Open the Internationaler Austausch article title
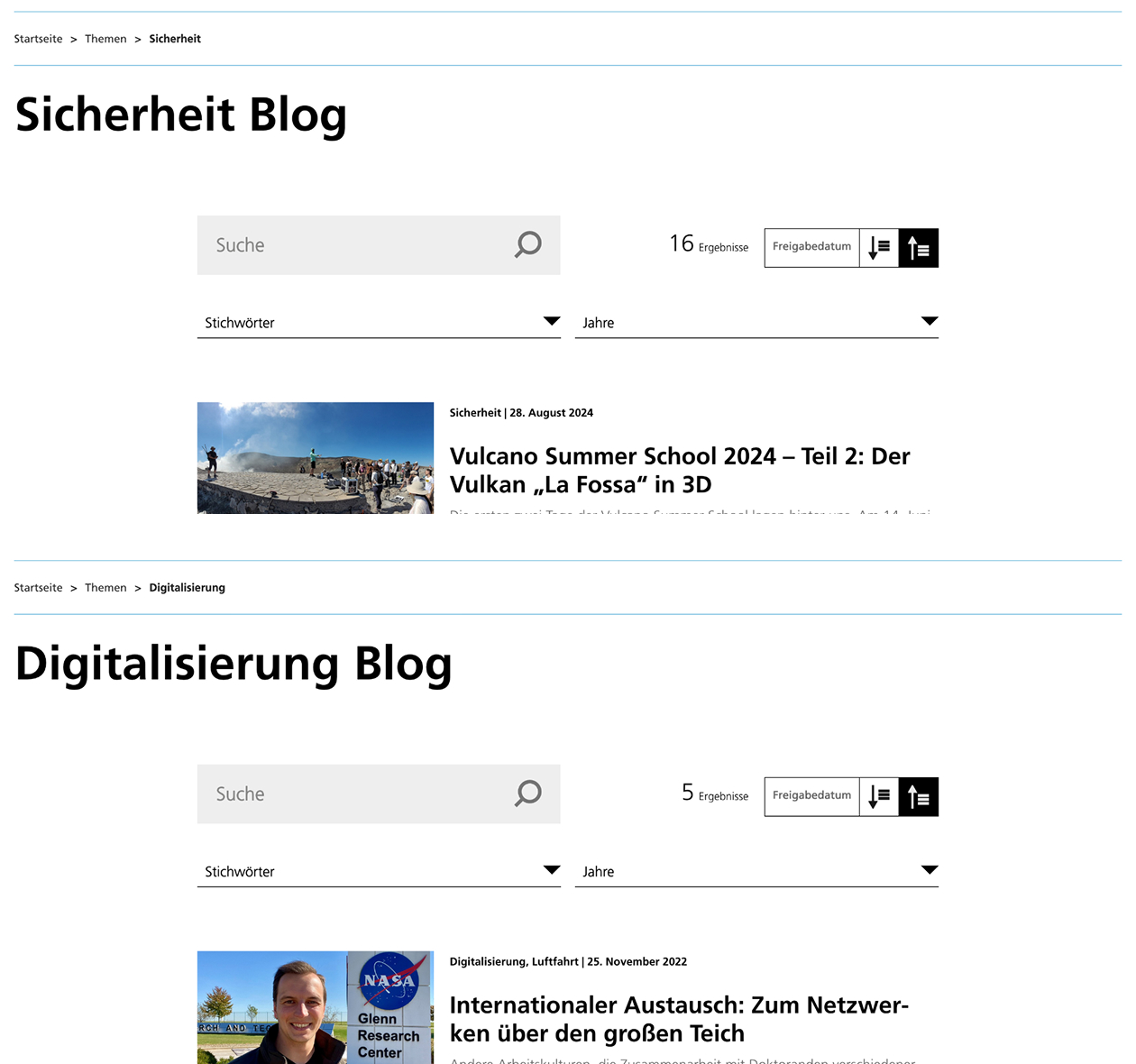The width and height of the screenshot is (1136, 1064). (x=679, y=1019)
